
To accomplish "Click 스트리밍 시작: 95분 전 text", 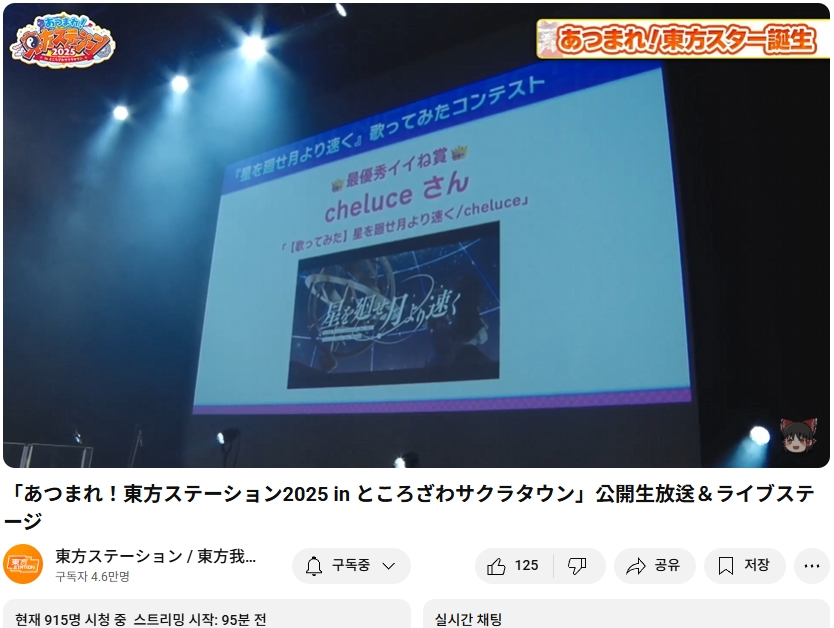I will (200, 619).
